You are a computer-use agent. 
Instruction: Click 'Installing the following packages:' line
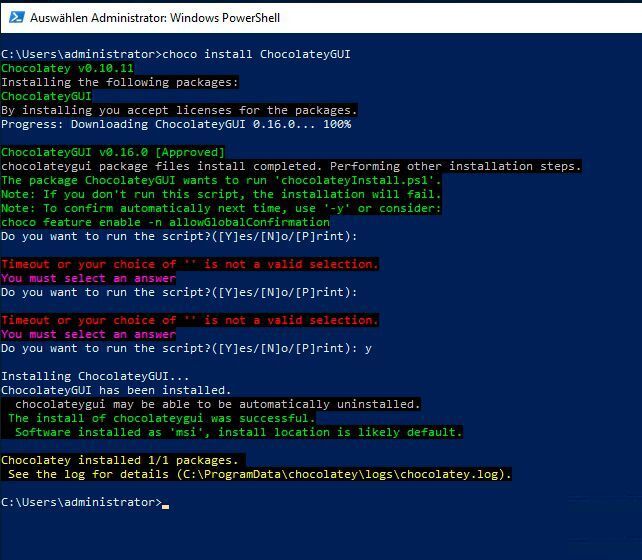tap(119, 82)
